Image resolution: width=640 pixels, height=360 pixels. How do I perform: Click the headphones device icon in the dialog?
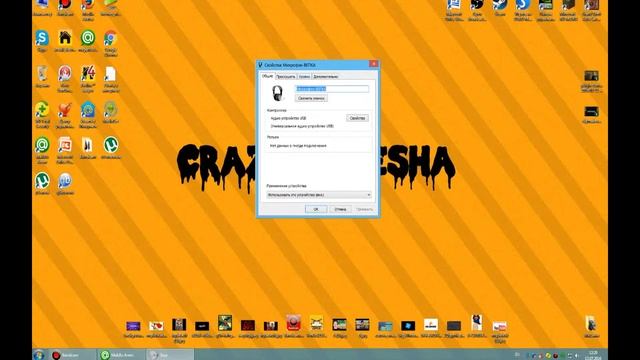[278, 93]
